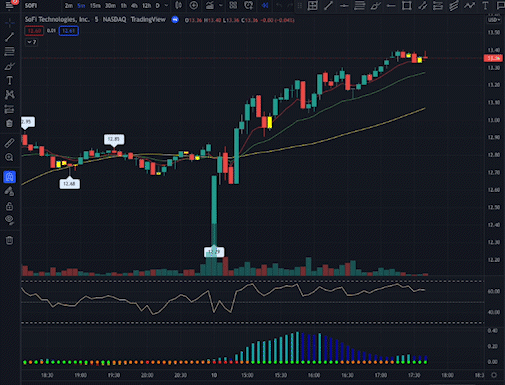Open the indicators dialog

click(210, 5)
